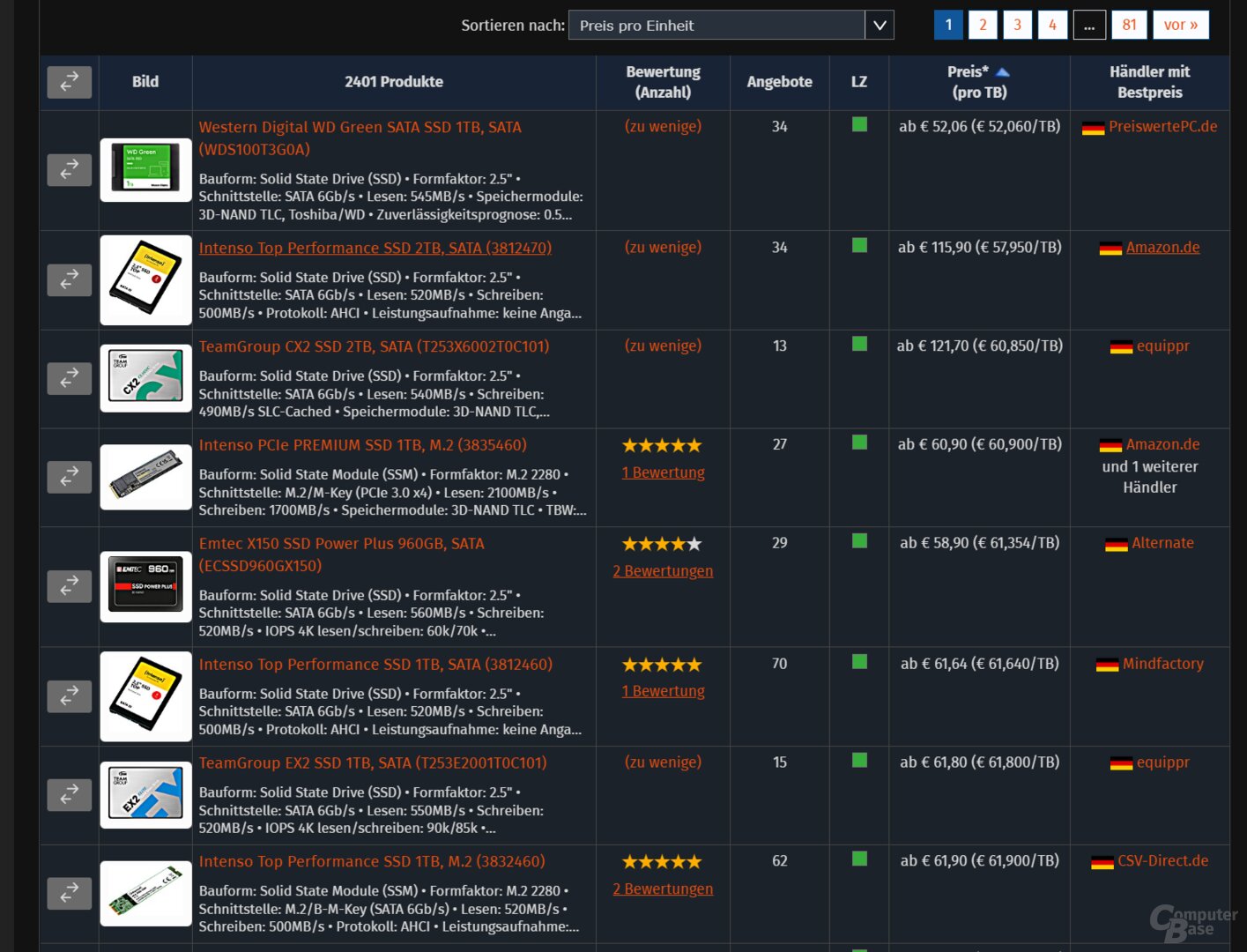Visit Alternate dealer link
This screenshot has width=1247, height=952.
1162,543
